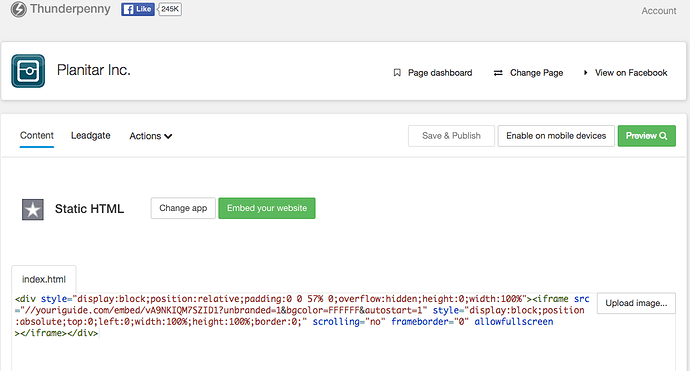Click the swap arrows icon beside Change Page
Screen dimensions: 690x371
498,73
